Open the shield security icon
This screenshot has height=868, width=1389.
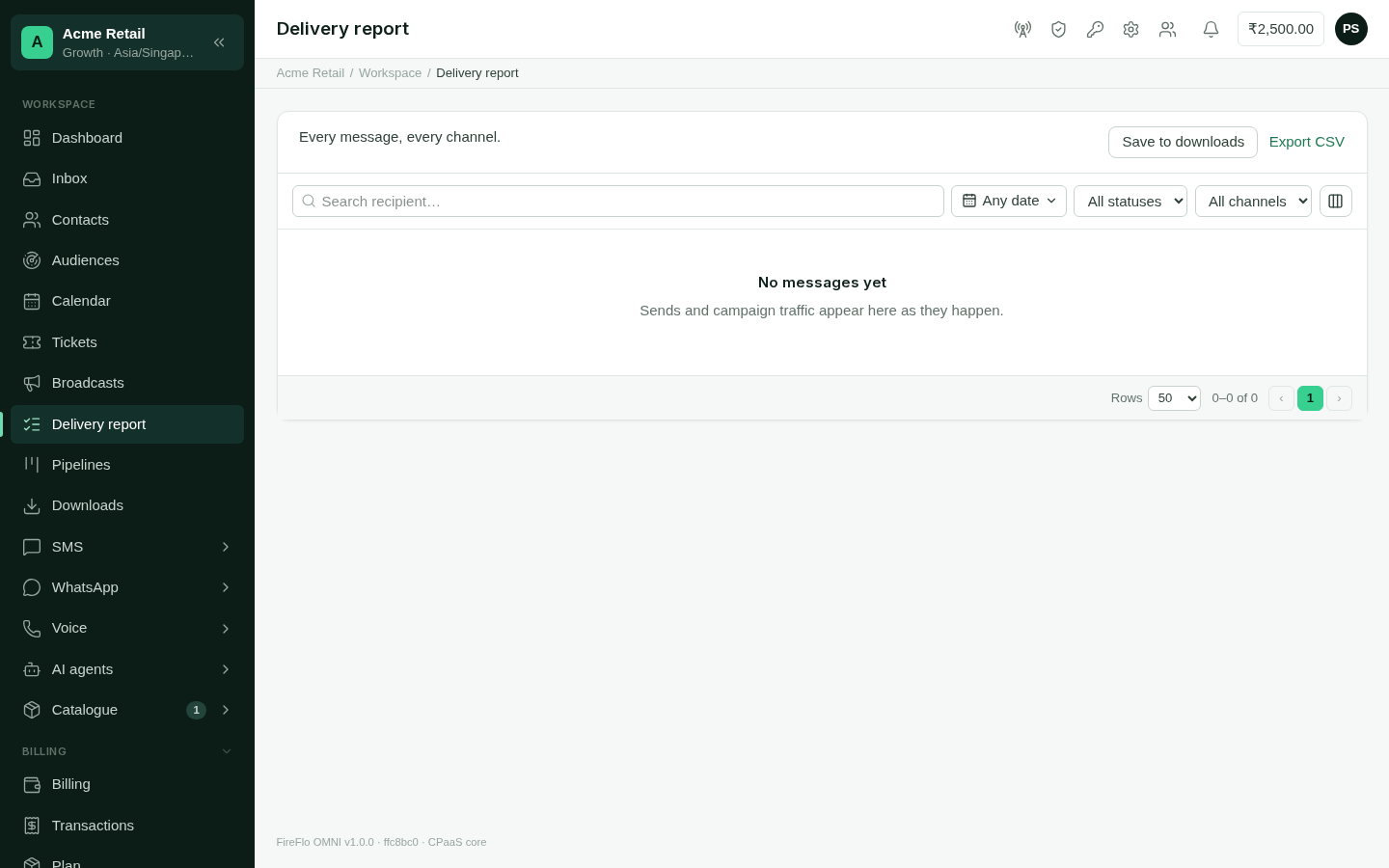pos(1058,29)
